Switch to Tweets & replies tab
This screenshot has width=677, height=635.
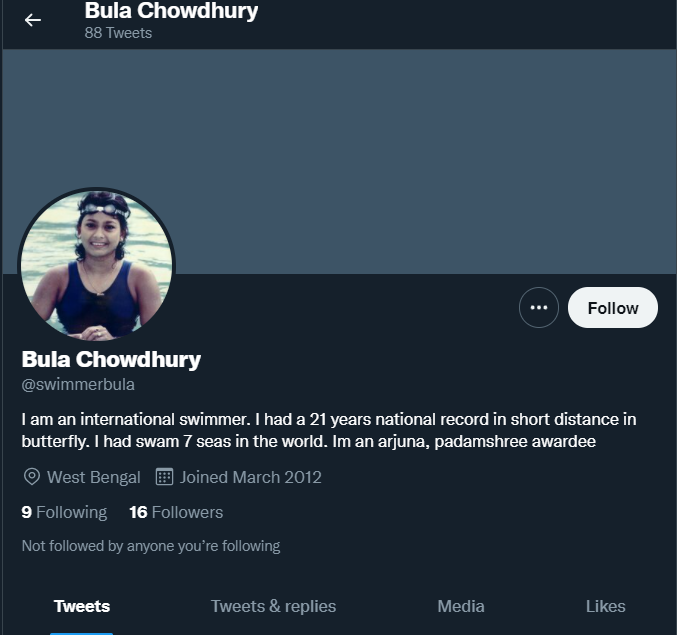[273, 606]
